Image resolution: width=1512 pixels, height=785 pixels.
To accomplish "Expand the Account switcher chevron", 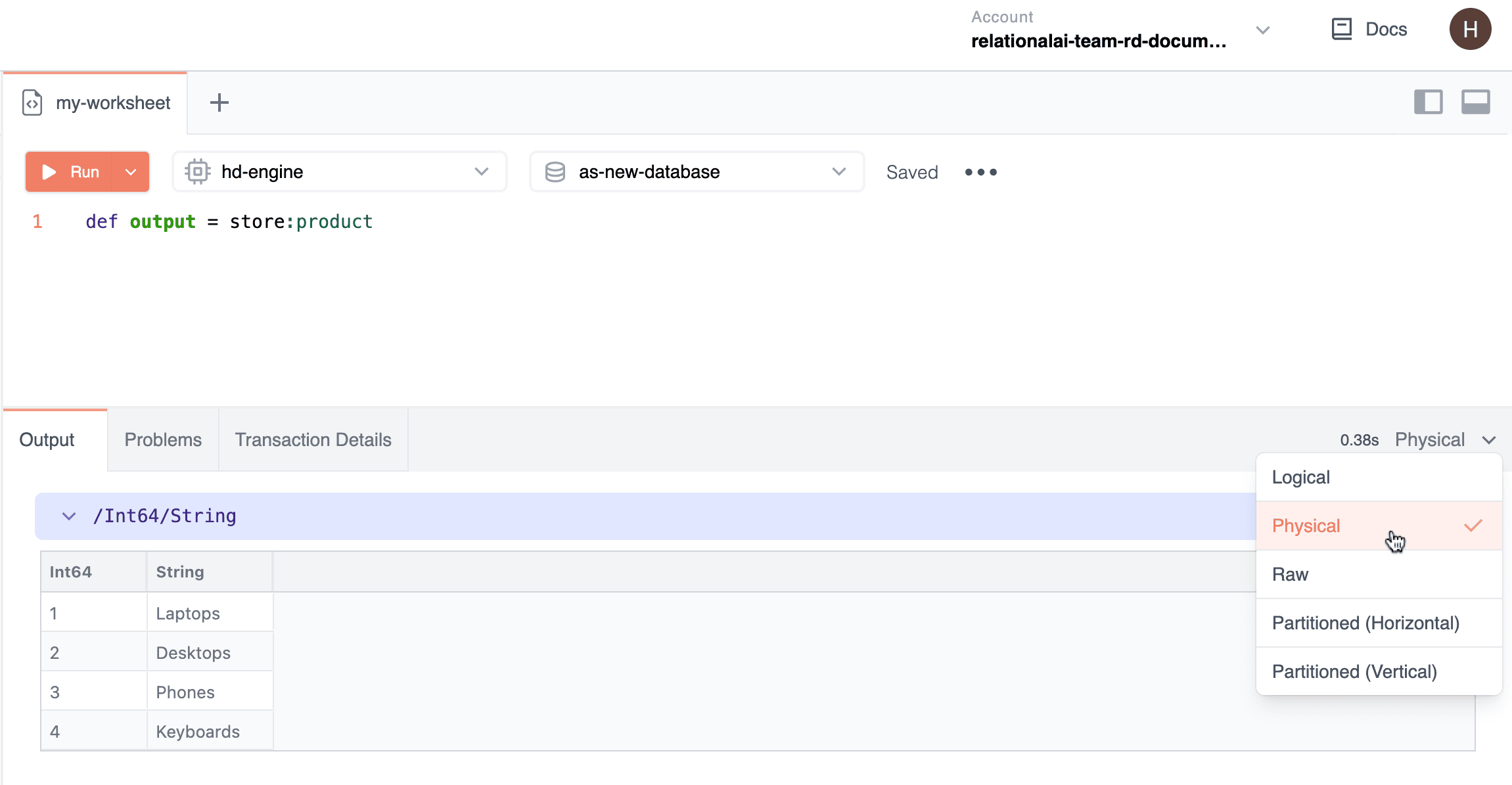I will pos(1262,30).
